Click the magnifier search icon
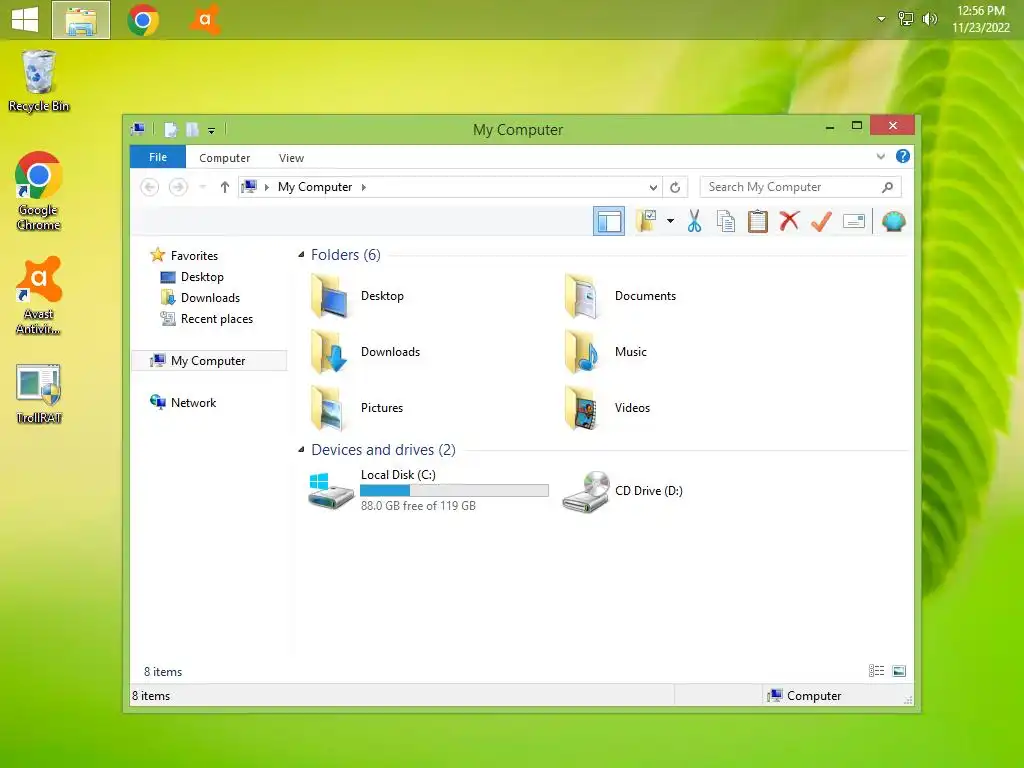This screenshot has width=1024, height=768. point(887,187)
